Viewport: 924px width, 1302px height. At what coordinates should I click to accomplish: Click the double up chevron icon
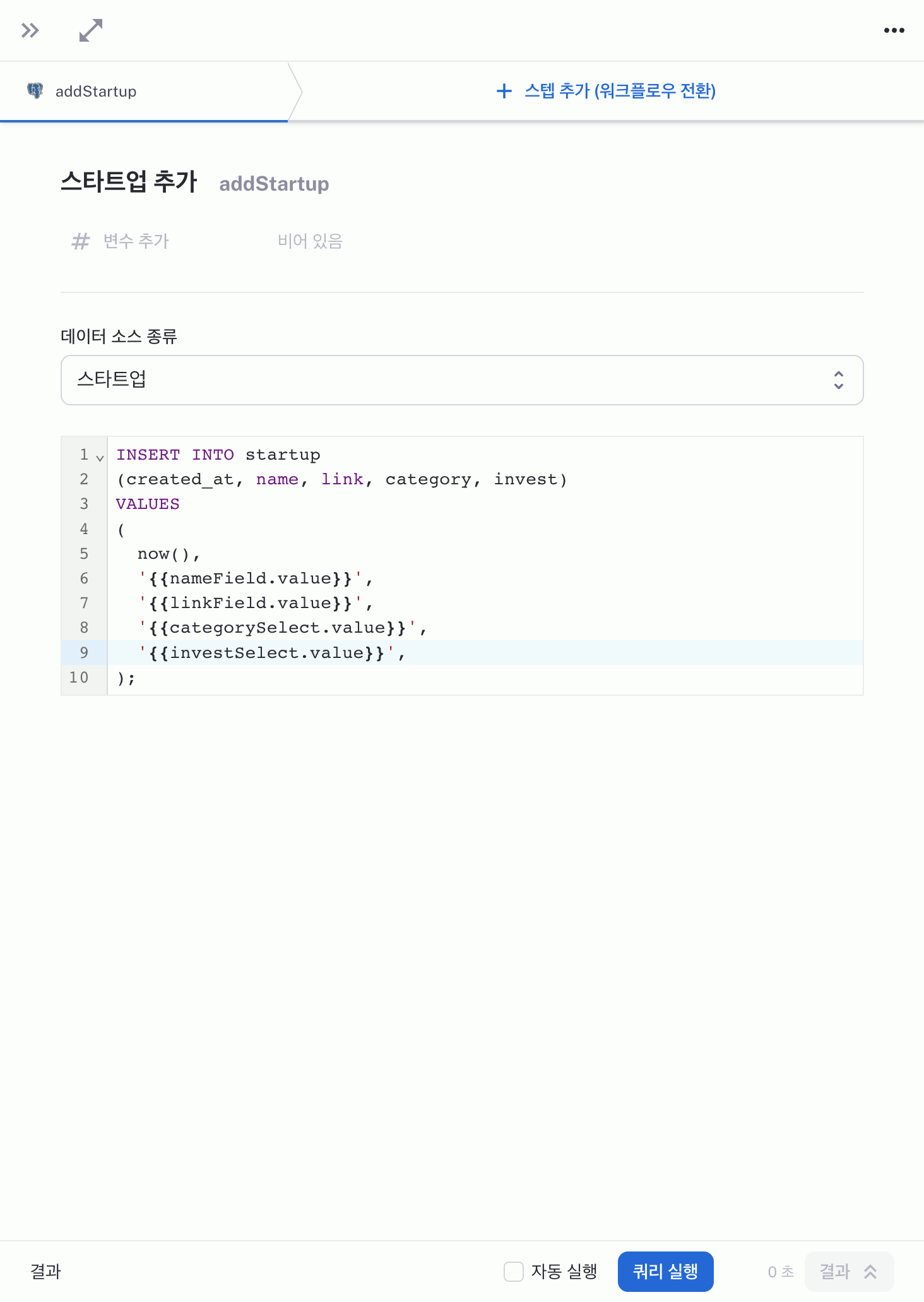(870, 1272)
